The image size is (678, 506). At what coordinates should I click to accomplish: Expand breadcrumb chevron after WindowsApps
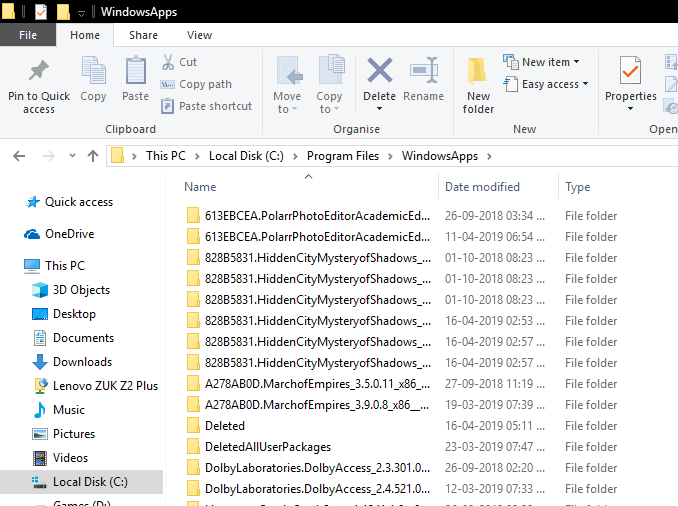coord(489,156)
